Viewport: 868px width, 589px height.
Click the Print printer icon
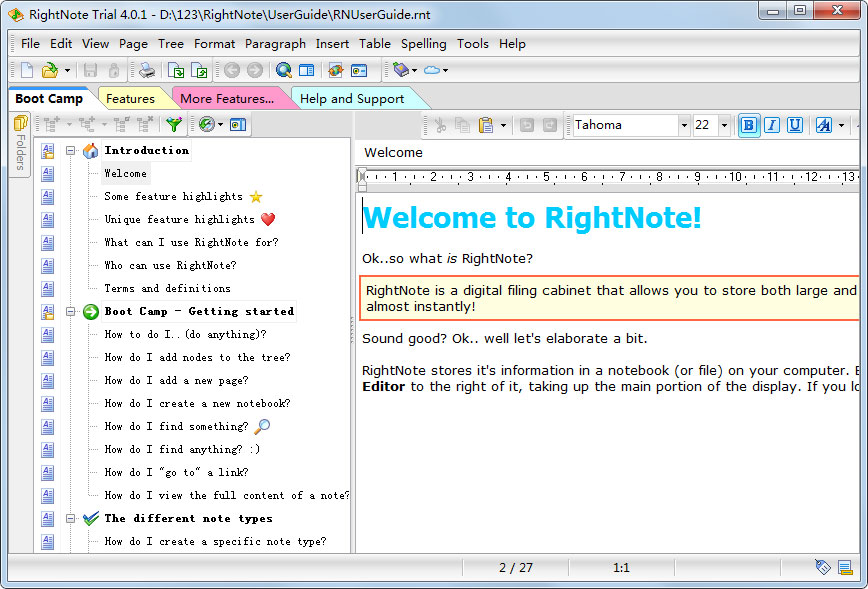click(147, 70)
